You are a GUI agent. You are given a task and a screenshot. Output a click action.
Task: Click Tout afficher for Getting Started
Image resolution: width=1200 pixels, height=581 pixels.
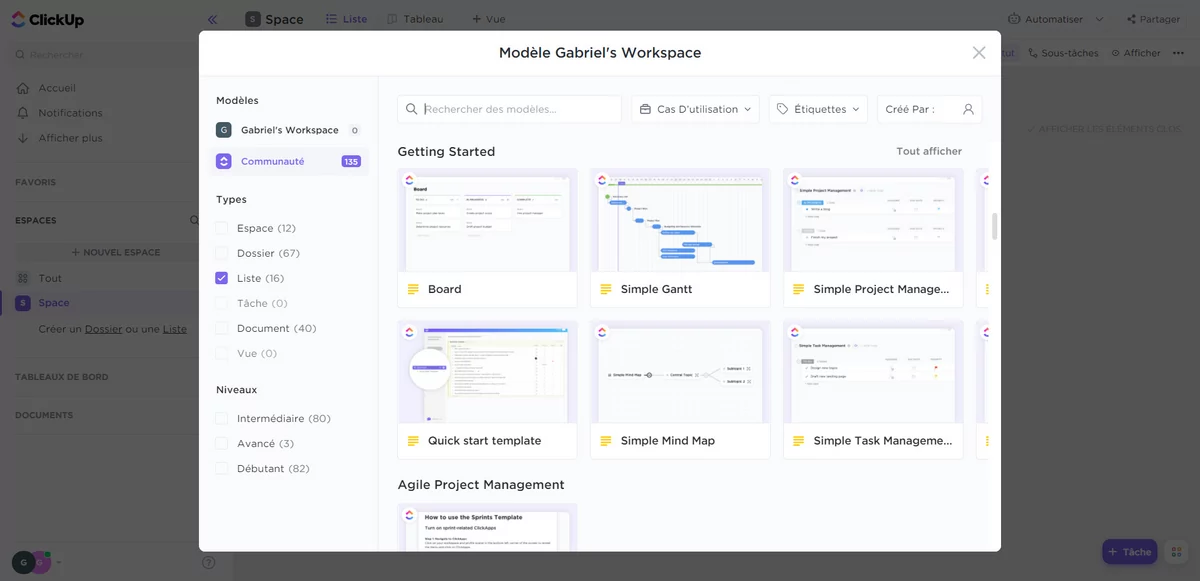pyautogui.click(x=929, y=152)
